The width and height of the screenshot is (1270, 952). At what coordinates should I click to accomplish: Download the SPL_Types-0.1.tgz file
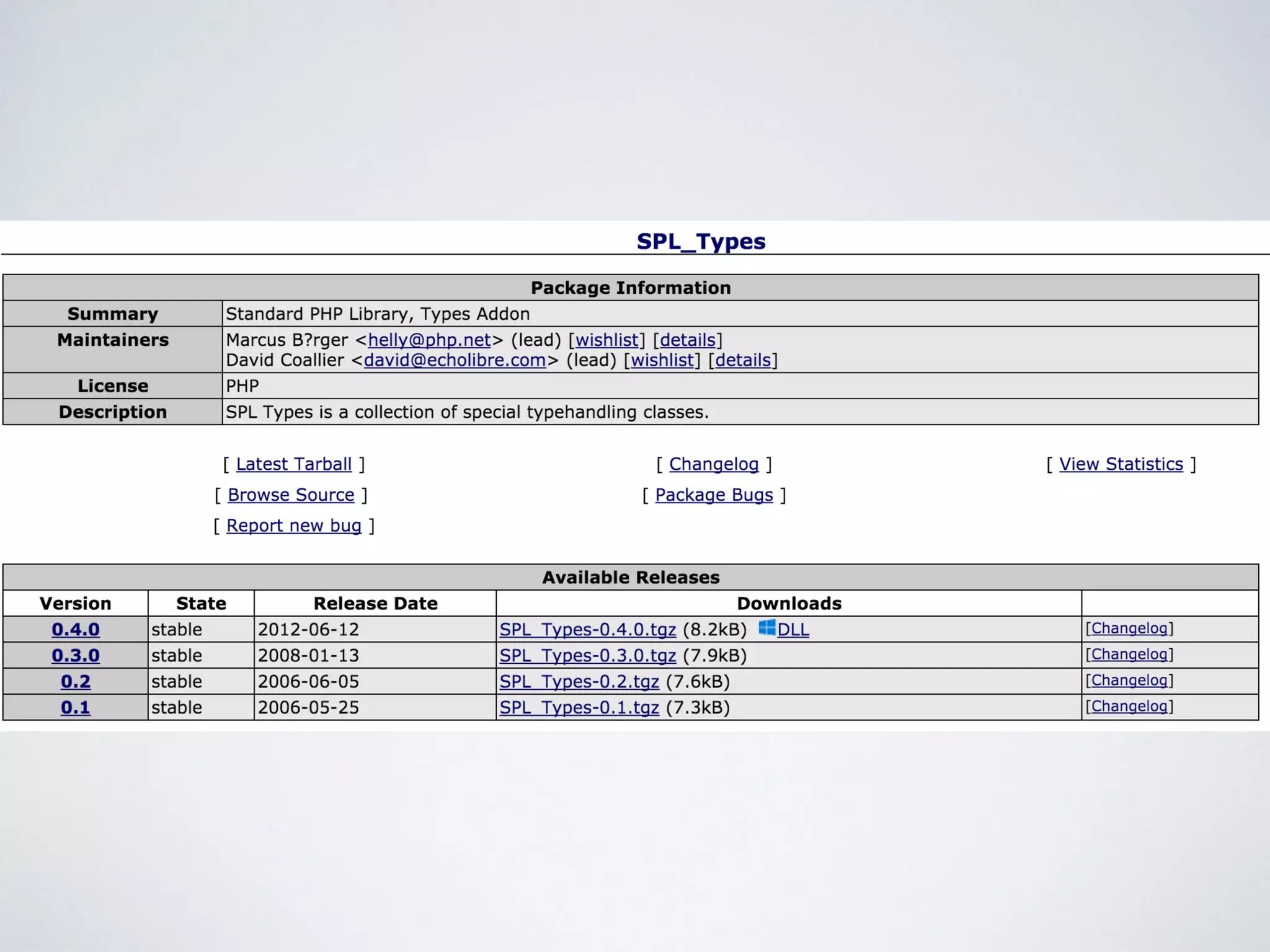[579, 708]
